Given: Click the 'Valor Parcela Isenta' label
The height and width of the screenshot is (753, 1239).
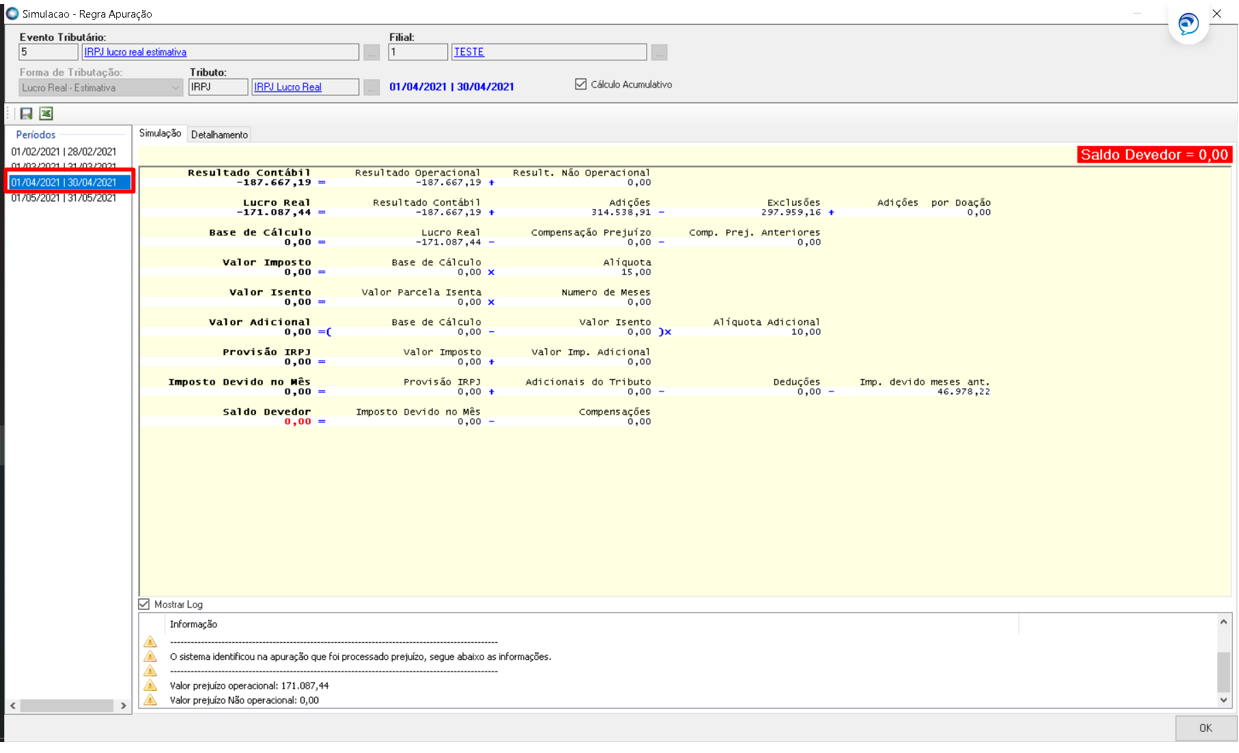Looking at the screenshot, I should [x=421, y=293].
